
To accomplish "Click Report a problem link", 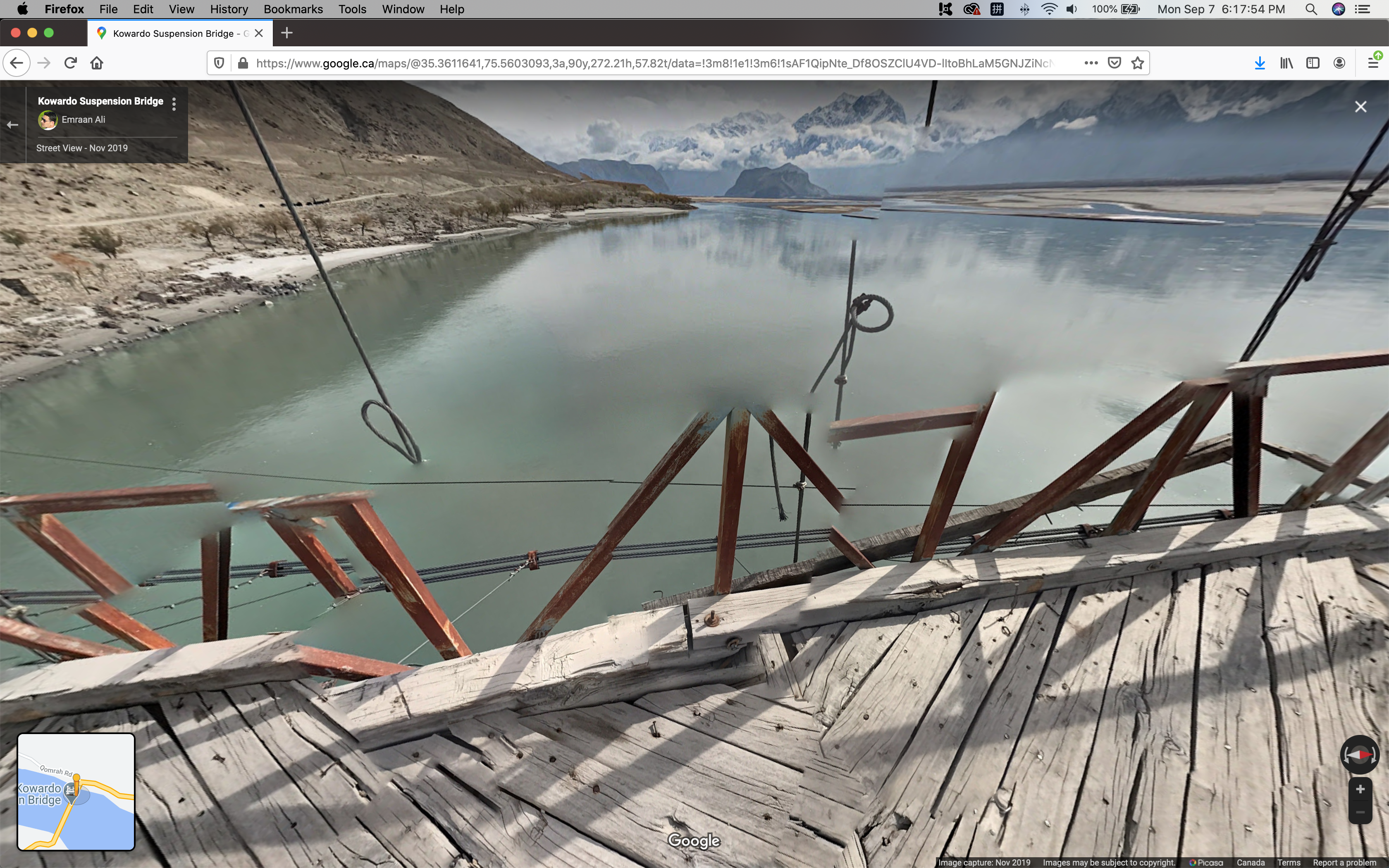I will [1344, 862].
